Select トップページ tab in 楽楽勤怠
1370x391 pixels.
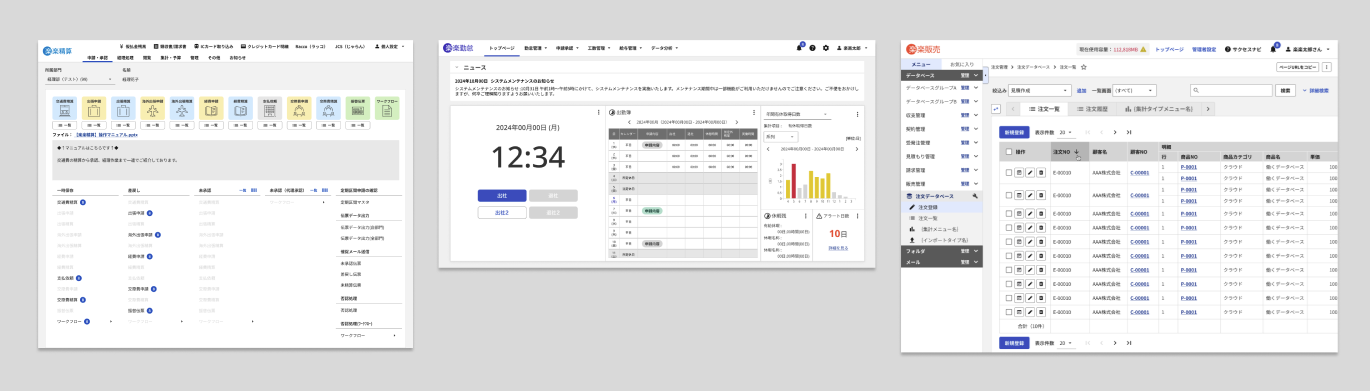click(x=502, y=48)
